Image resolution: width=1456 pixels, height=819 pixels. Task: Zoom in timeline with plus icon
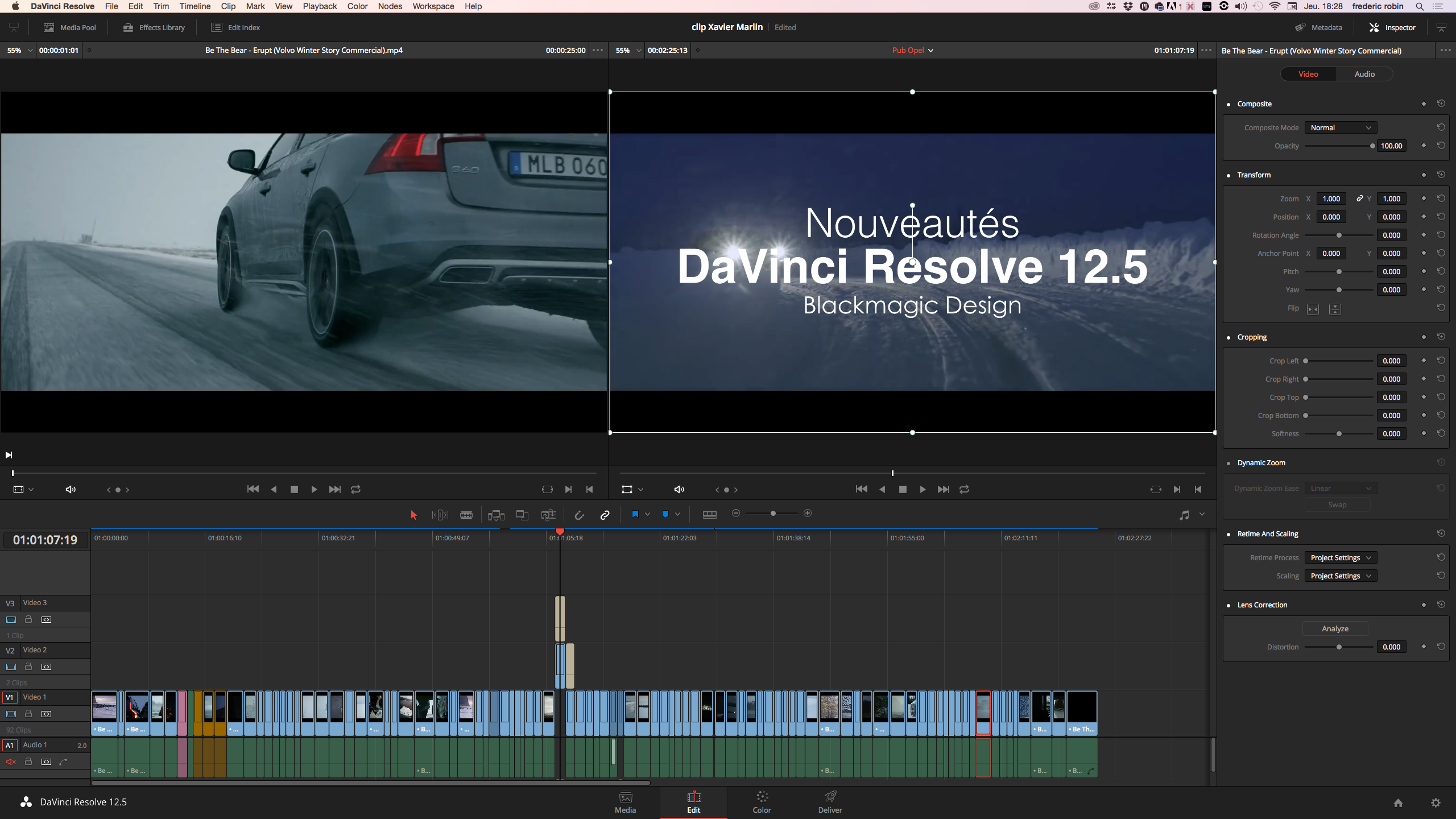pyautogui.click(x=808, y=514)
